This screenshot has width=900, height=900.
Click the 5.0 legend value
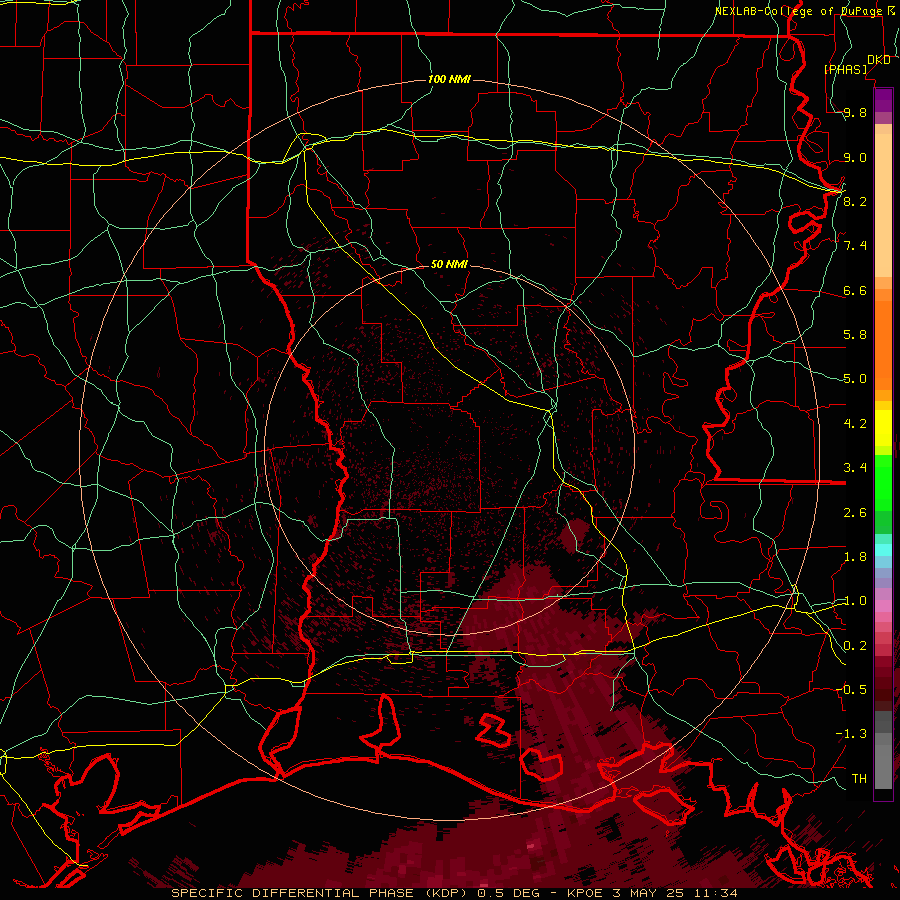pos(855,379)
